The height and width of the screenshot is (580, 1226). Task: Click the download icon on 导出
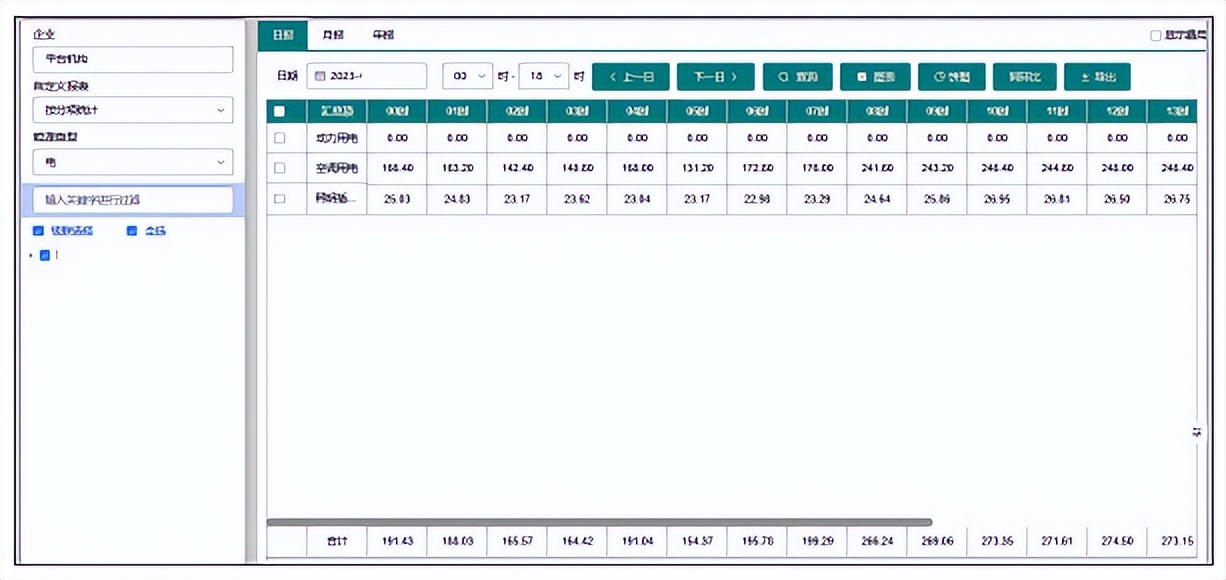(1084, 77)
